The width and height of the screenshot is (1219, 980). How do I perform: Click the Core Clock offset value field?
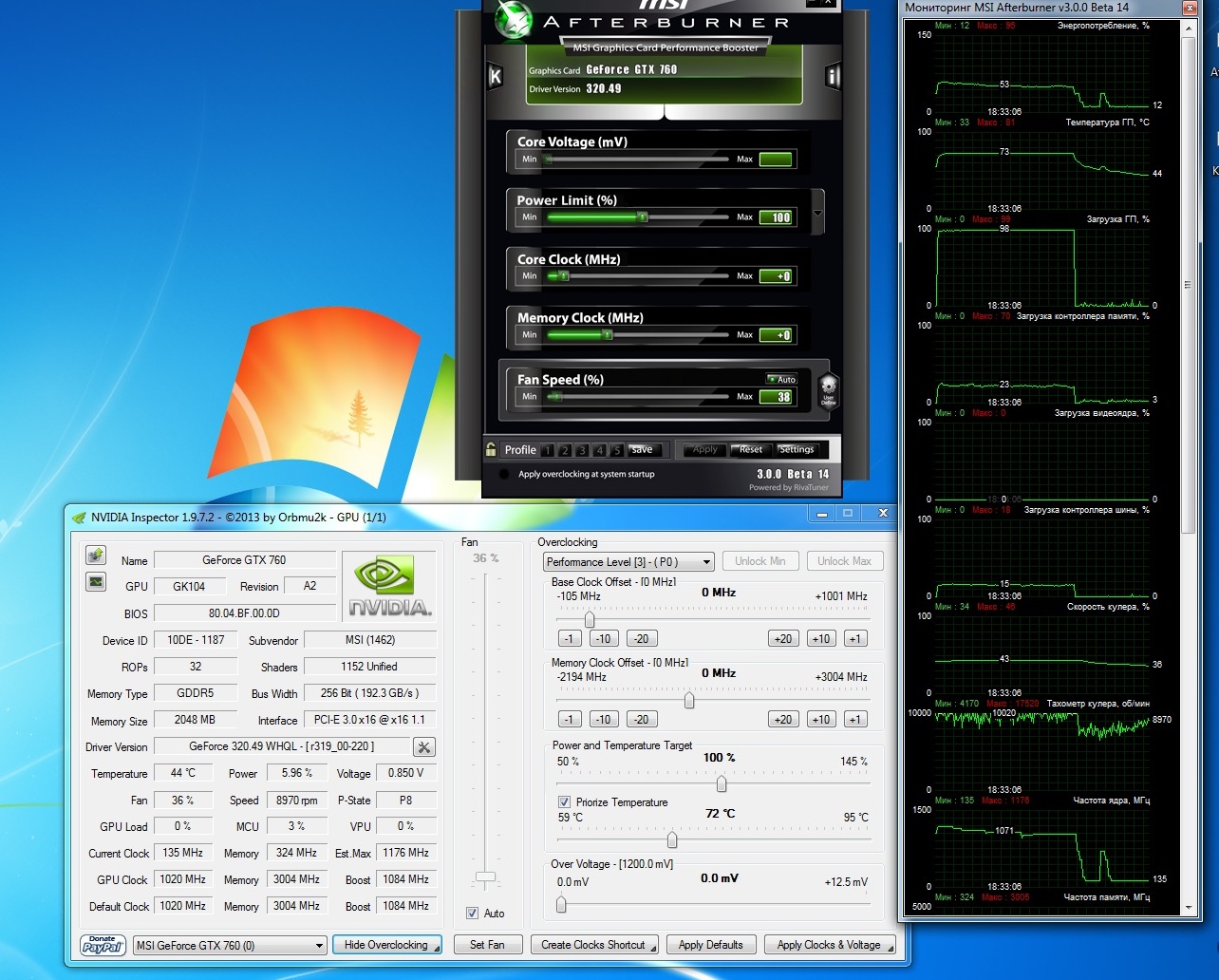(x=776, y=276)
